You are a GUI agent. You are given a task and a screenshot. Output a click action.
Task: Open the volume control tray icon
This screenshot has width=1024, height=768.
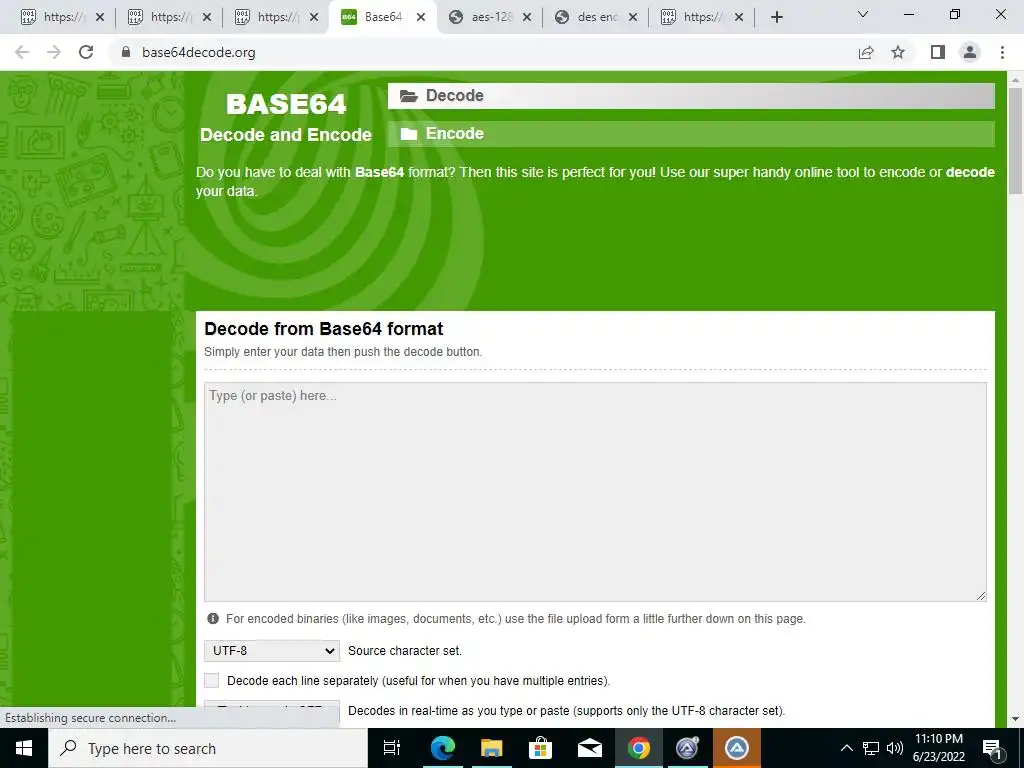[x=895, y=748]
